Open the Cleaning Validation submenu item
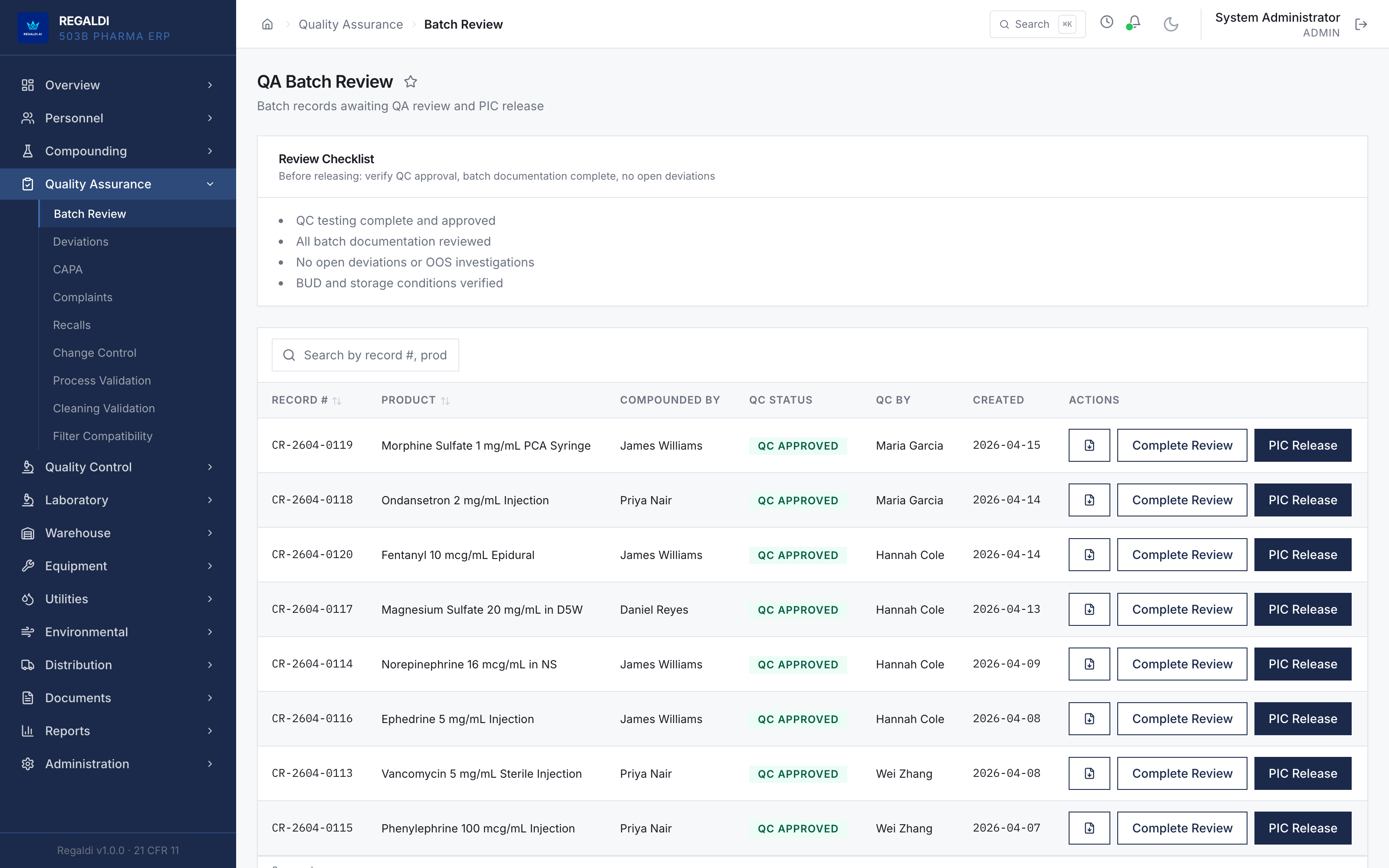1389x868 pixels. pos(137,408)
